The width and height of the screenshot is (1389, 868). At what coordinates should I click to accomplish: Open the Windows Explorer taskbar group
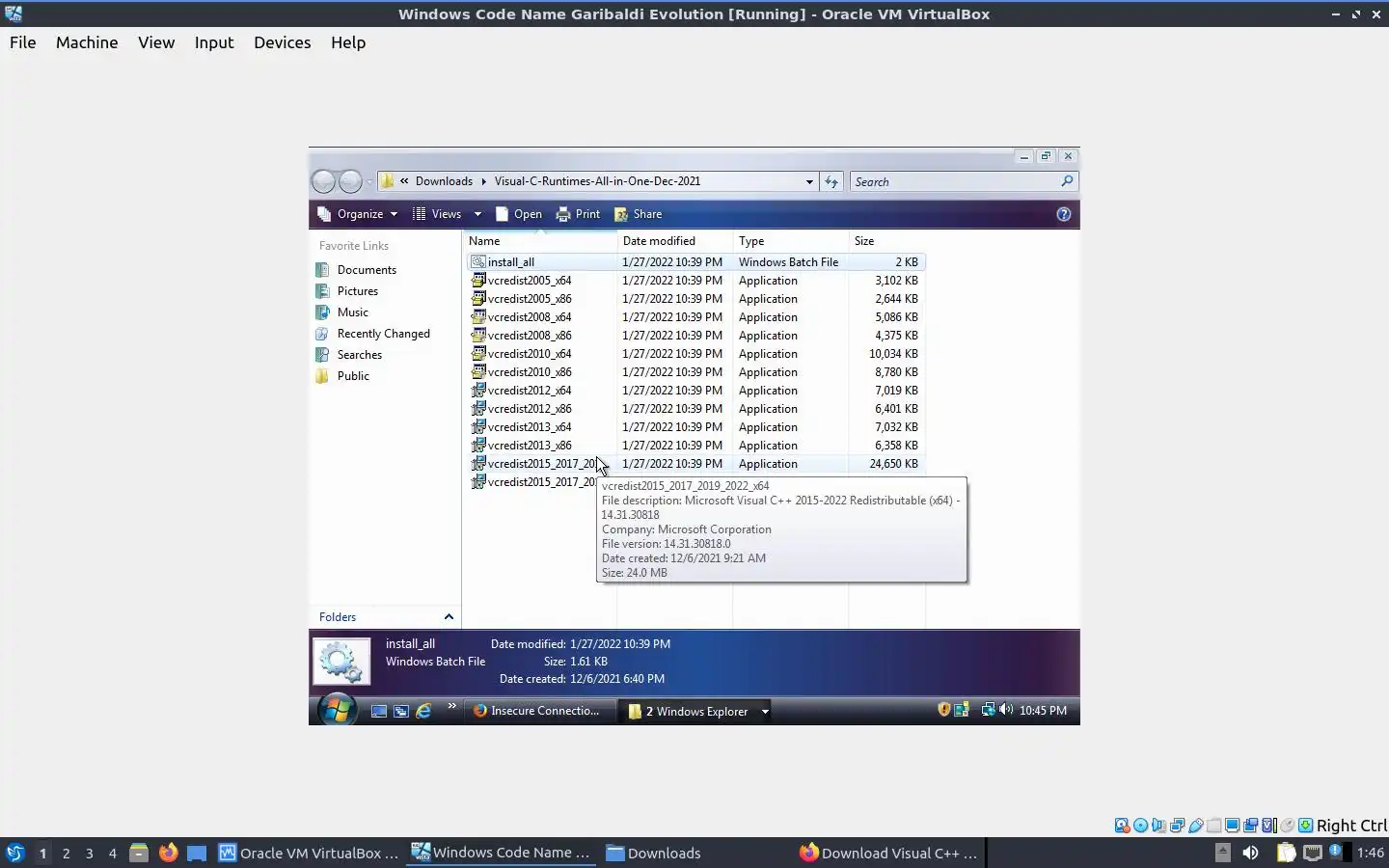point(689,711)
